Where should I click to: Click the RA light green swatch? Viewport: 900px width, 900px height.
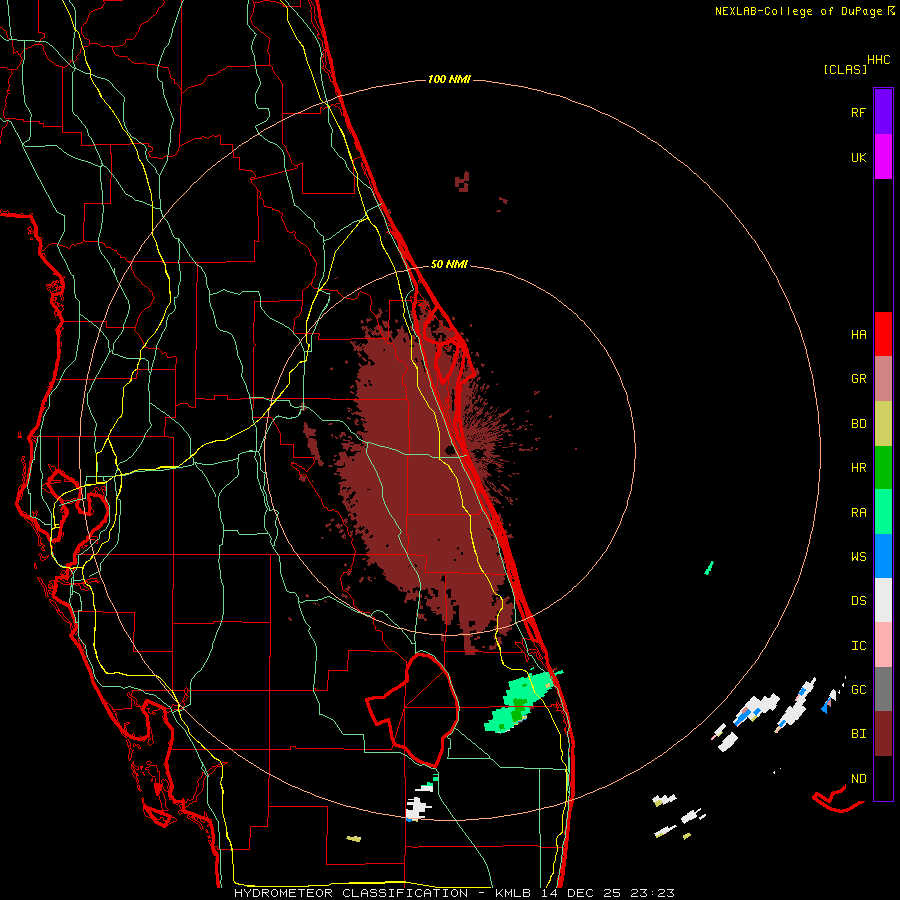(x=883, y=512)
